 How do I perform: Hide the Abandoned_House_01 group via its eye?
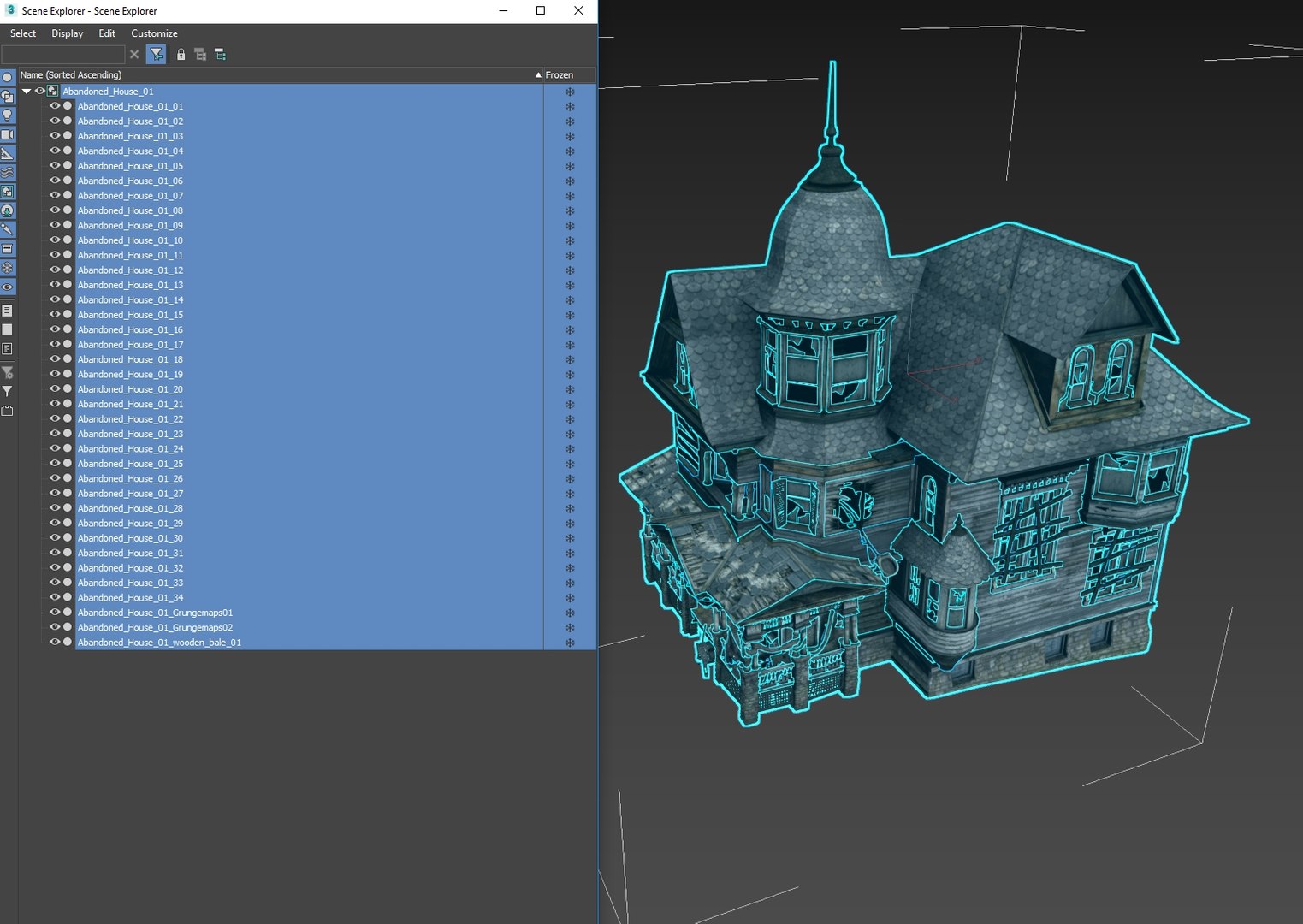tap(39, 91)
